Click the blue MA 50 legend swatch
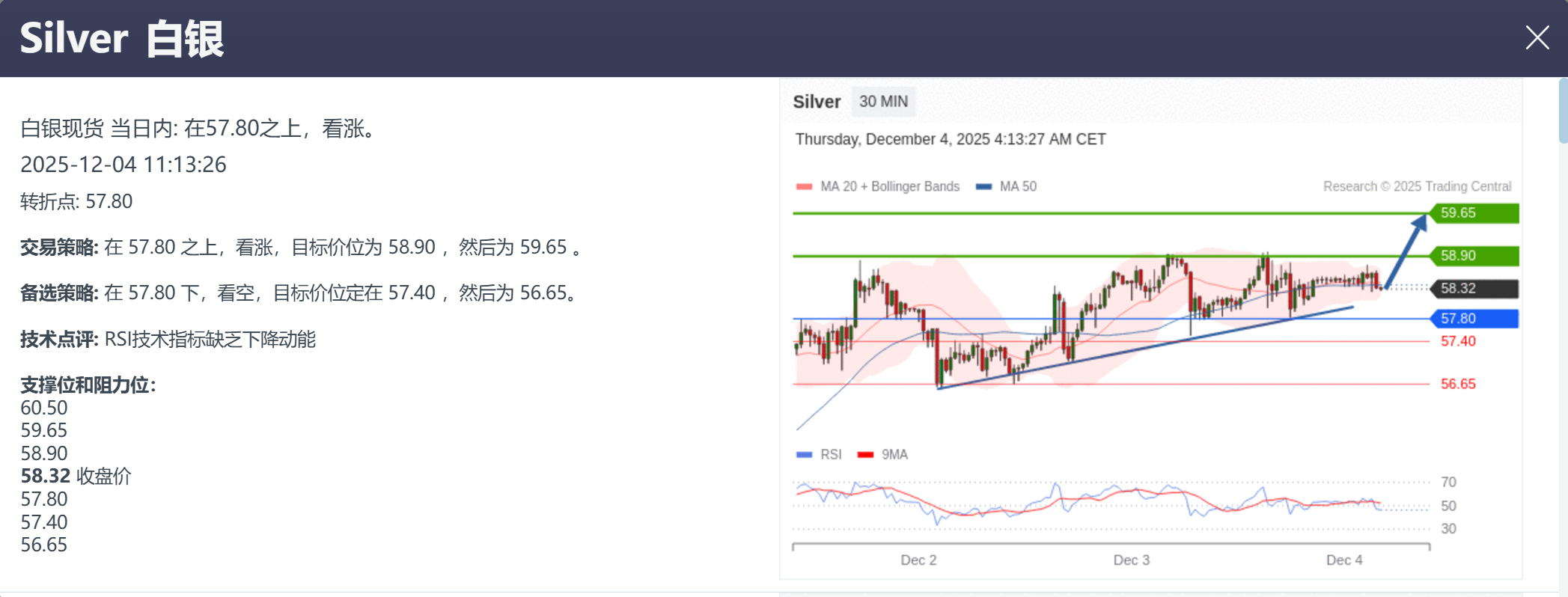Screen dimensions: 1568x597 pyautogui.click(x=983, y=187)
